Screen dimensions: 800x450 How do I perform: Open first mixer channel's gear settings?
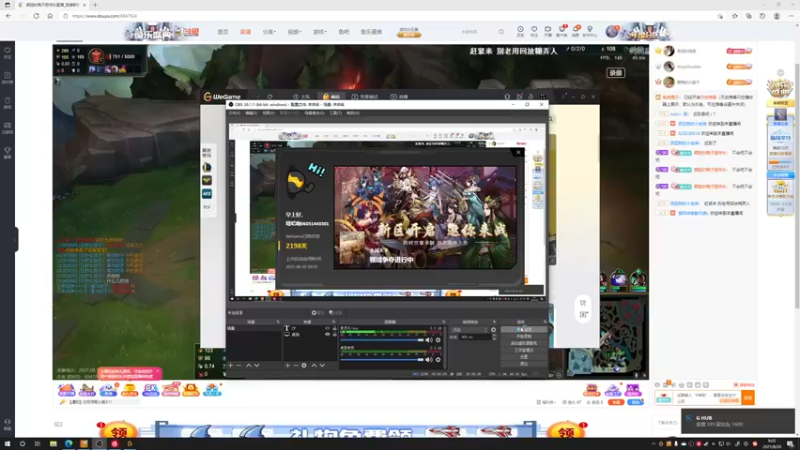click(x=438, y=340)
